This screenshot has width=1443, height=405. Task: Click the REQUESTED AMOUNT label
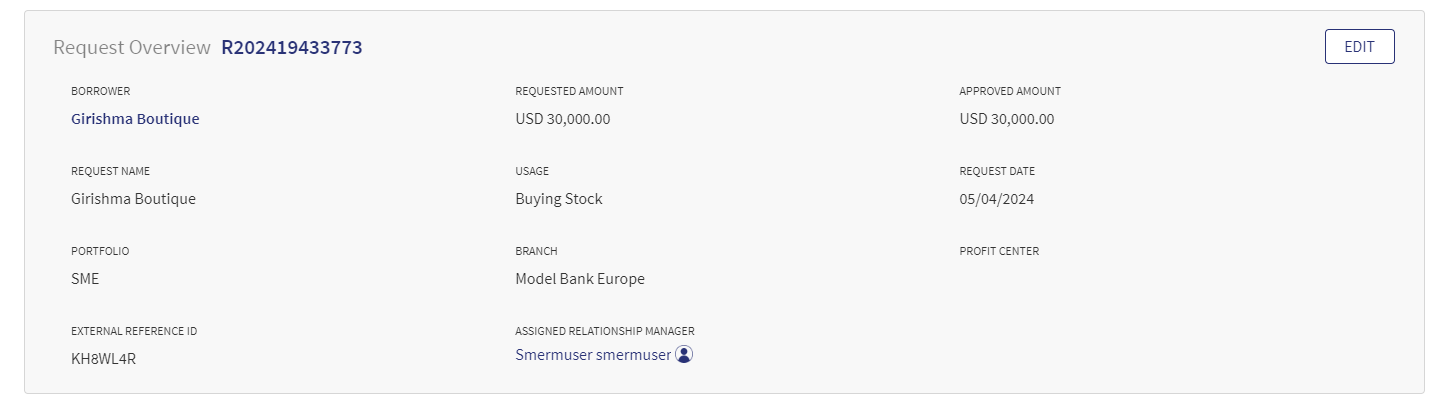(569, 91)
